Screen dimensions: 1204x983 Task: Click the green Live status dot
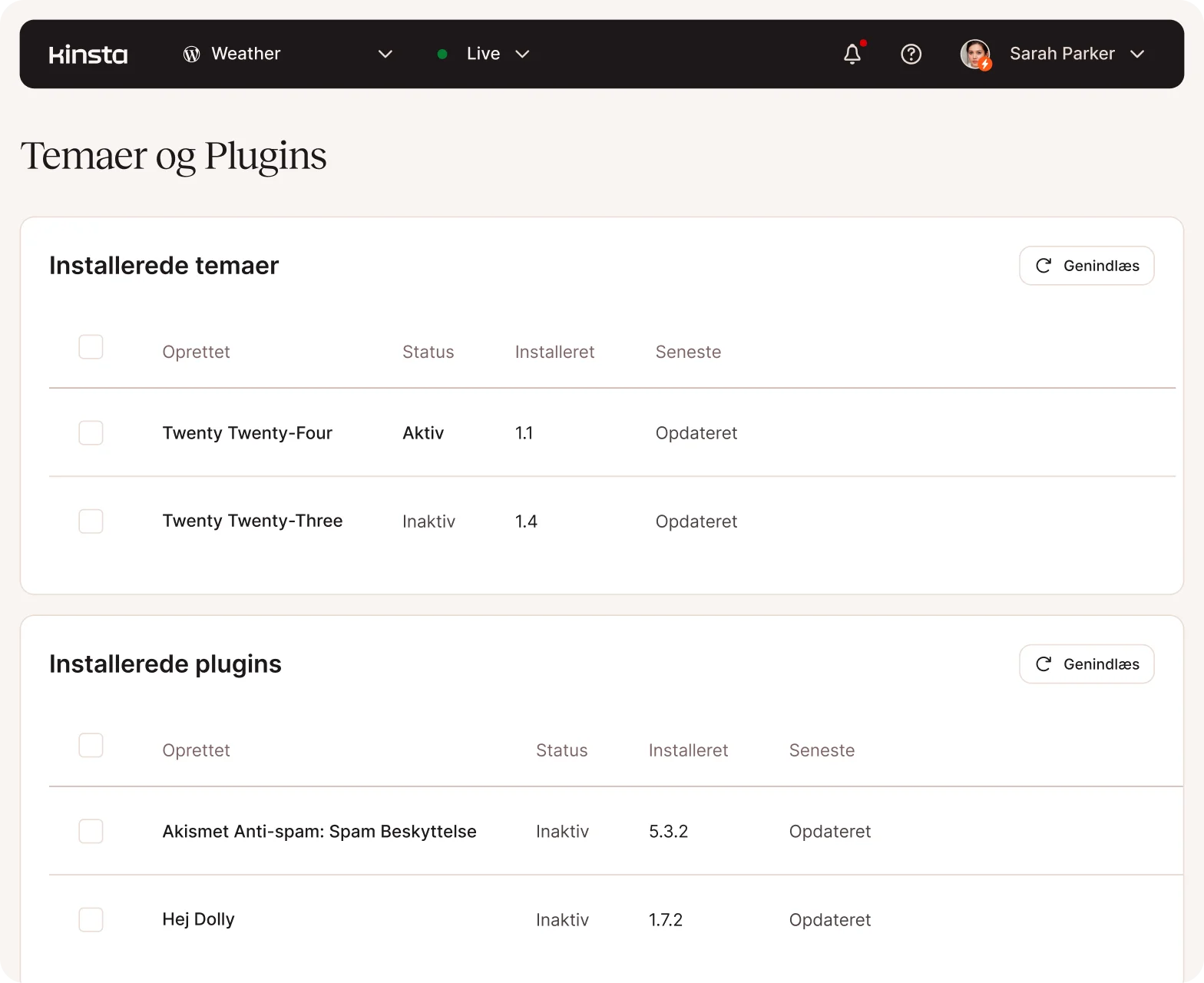click(x=442, y=54)
